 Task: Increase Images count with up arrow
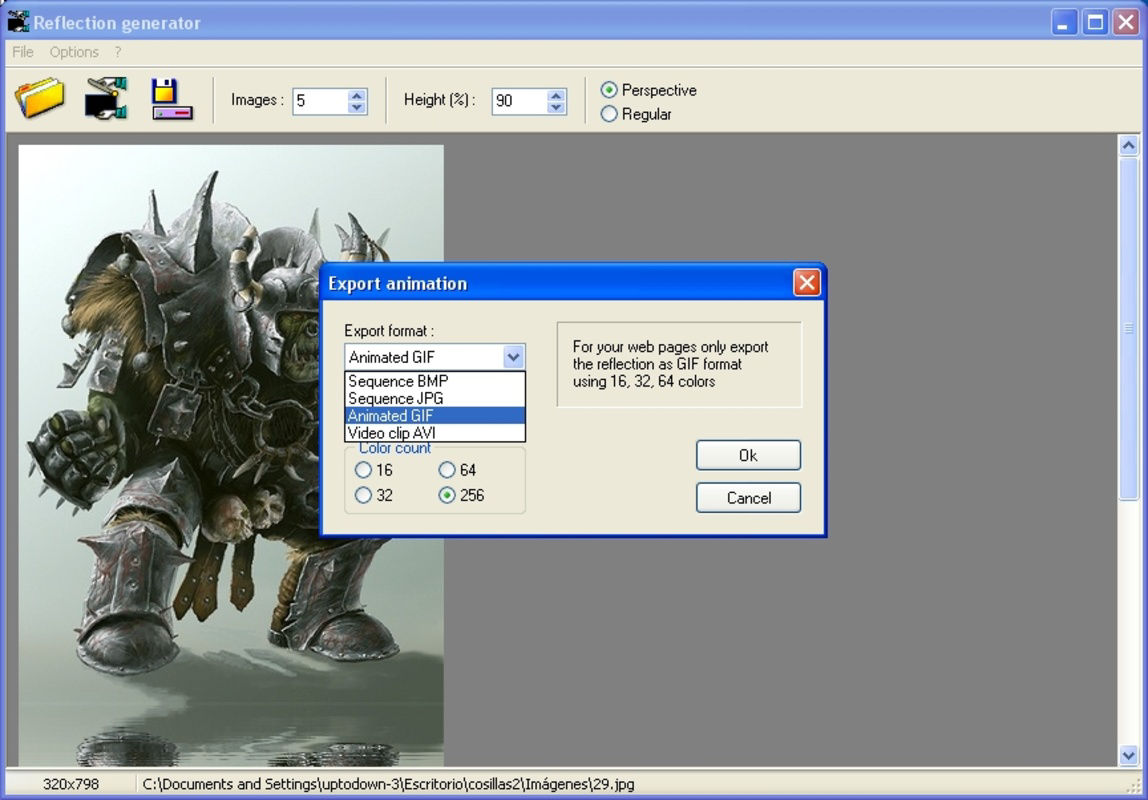point(357,94)
